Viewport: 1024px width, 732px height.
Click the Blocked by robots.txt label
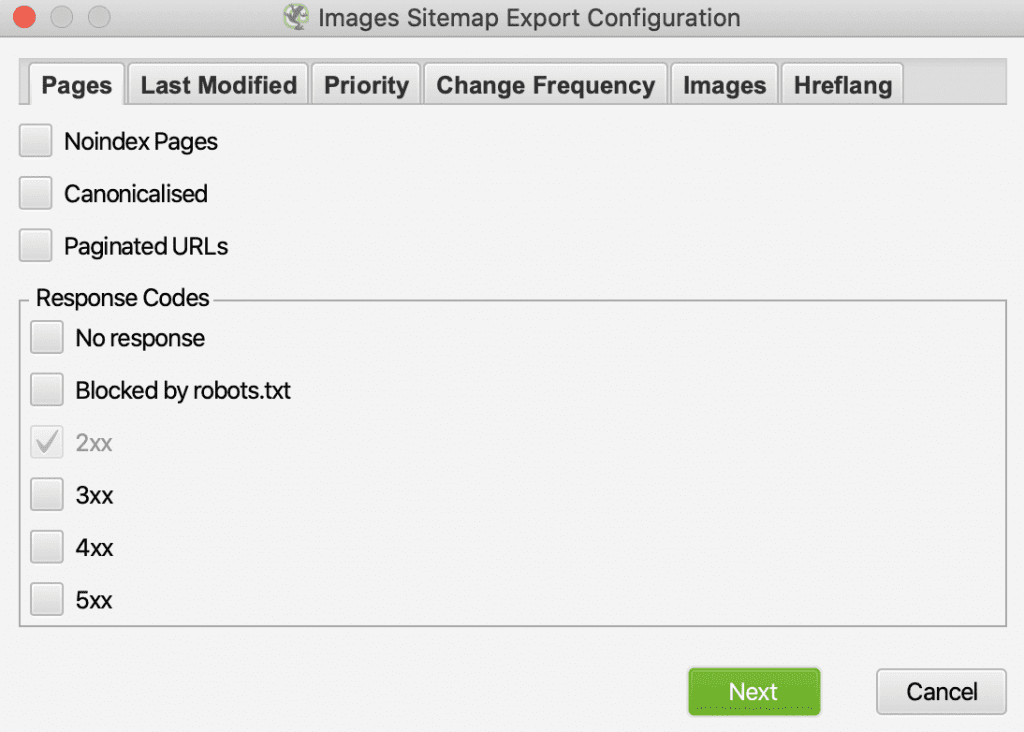coord(183,390)
